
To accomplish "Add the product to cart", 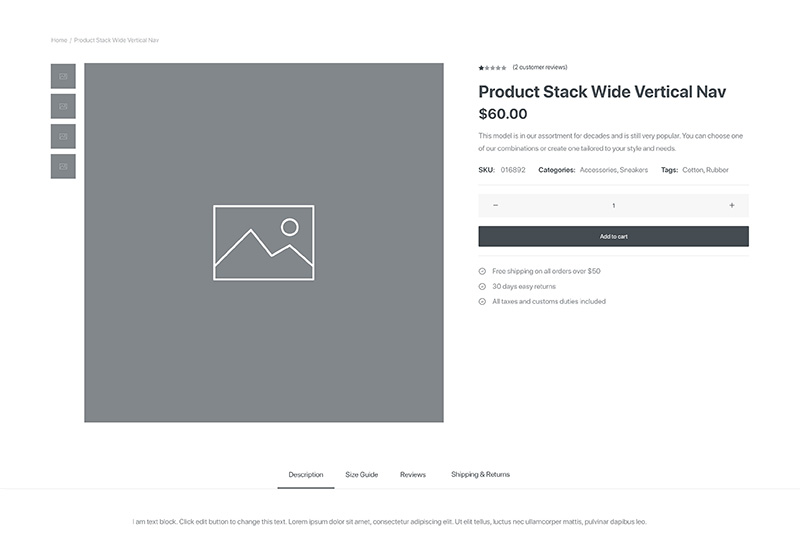I will coord(613,236).
